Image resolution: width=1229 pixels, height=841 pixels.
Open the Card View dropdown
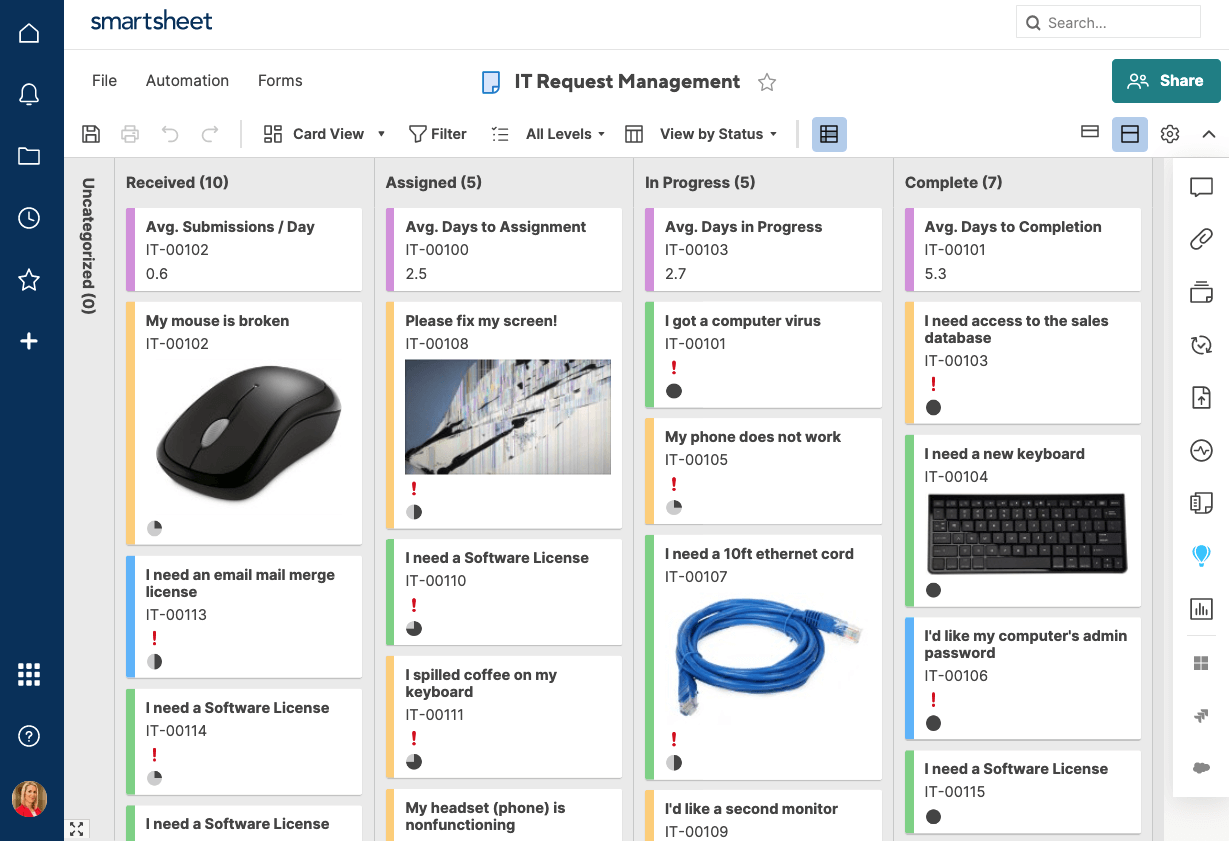point(325,134)
